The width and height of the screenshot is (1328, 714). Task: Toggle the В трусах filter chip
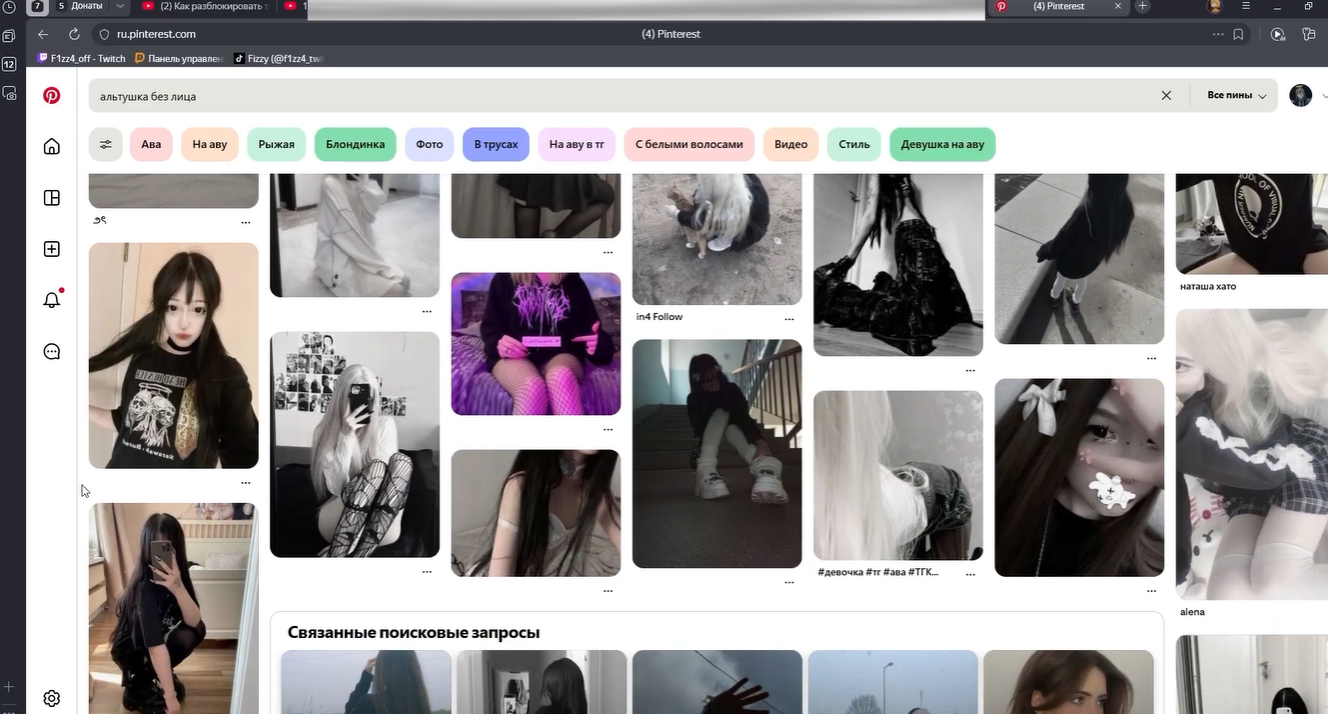click(x=495, y=144)
